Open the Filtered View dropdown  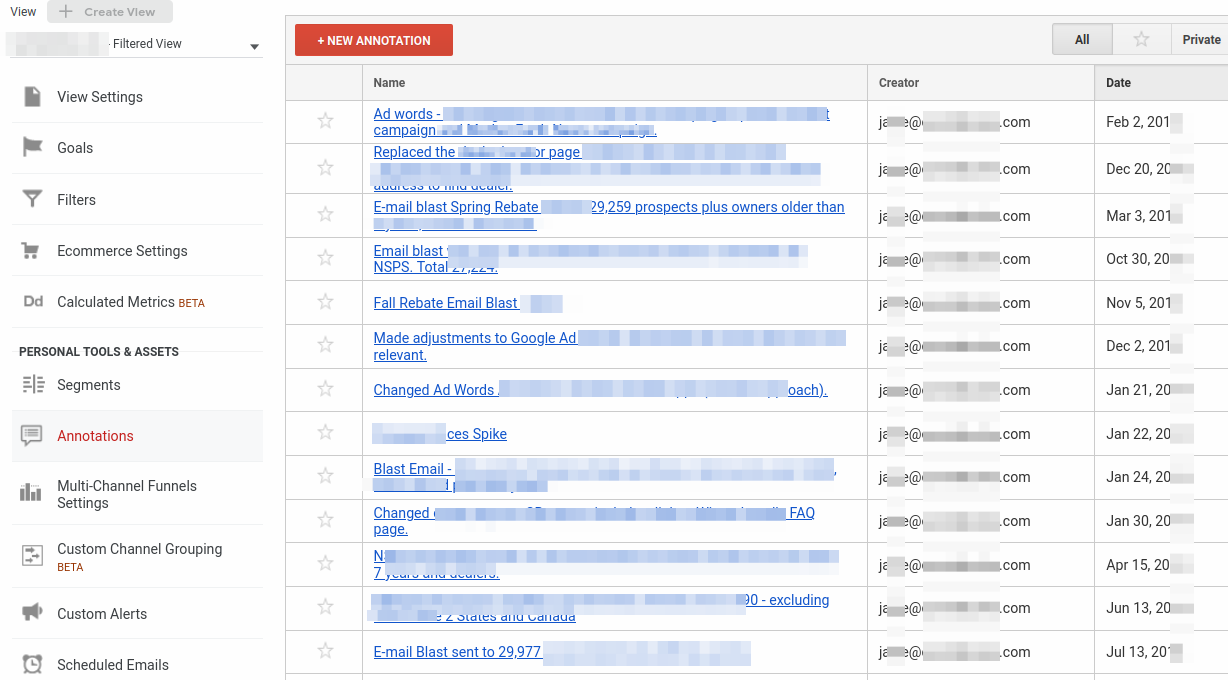click(x=254, y=46)
